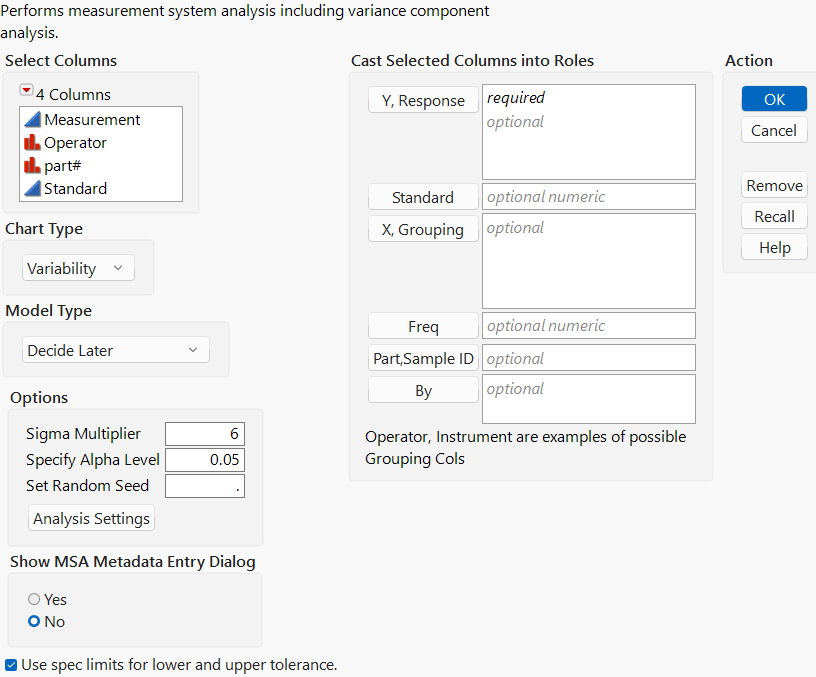Click the nominal icon beside Operator
Image resolution: width=816 pixels, height=677 pixels.
point(34,143)
